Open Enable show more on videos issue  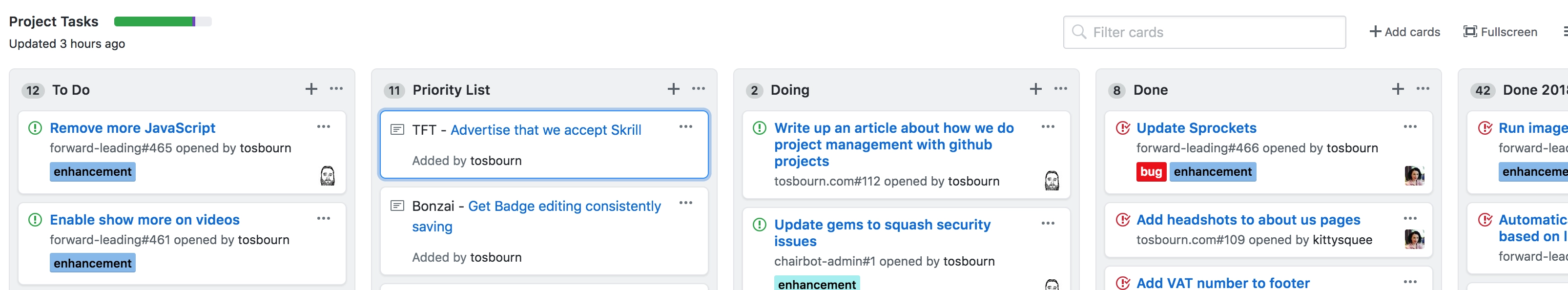(x=144, y=220)
